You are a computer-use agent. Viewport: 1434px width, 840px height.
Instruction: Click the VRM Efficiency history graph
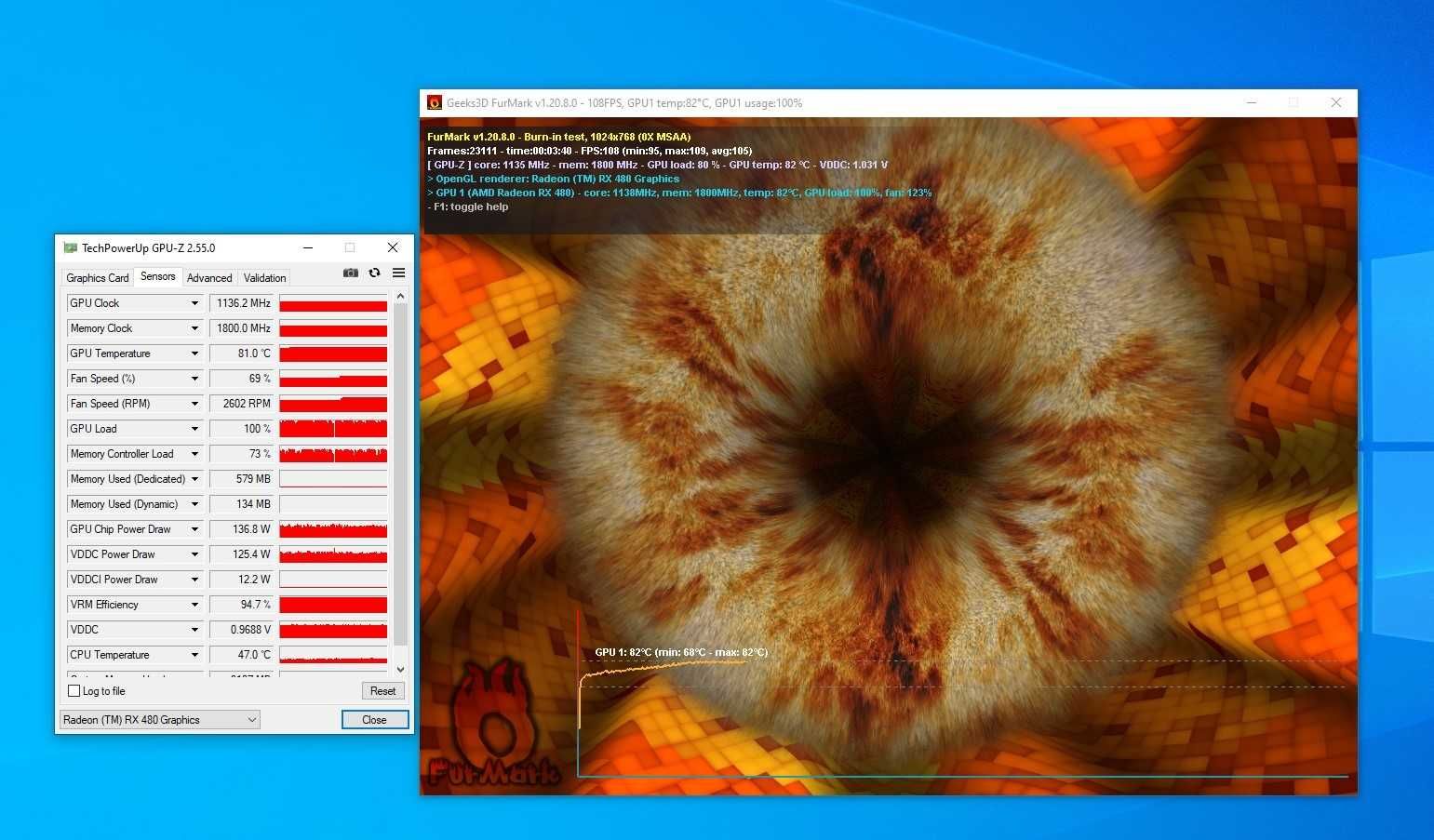pyautogui.click(x=333, y=605)
